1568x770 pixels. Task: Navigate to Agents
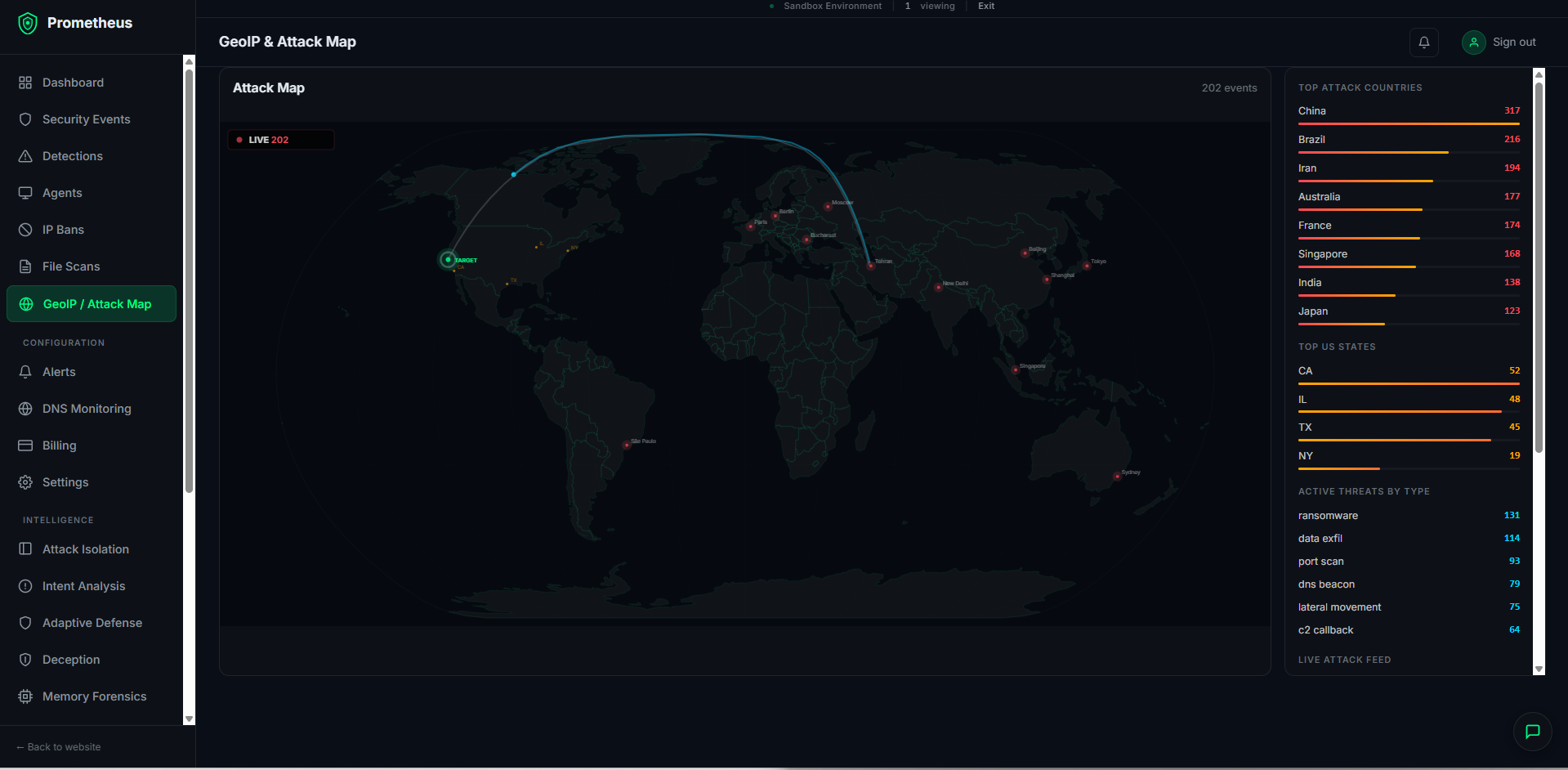click(x=92, y=193)
